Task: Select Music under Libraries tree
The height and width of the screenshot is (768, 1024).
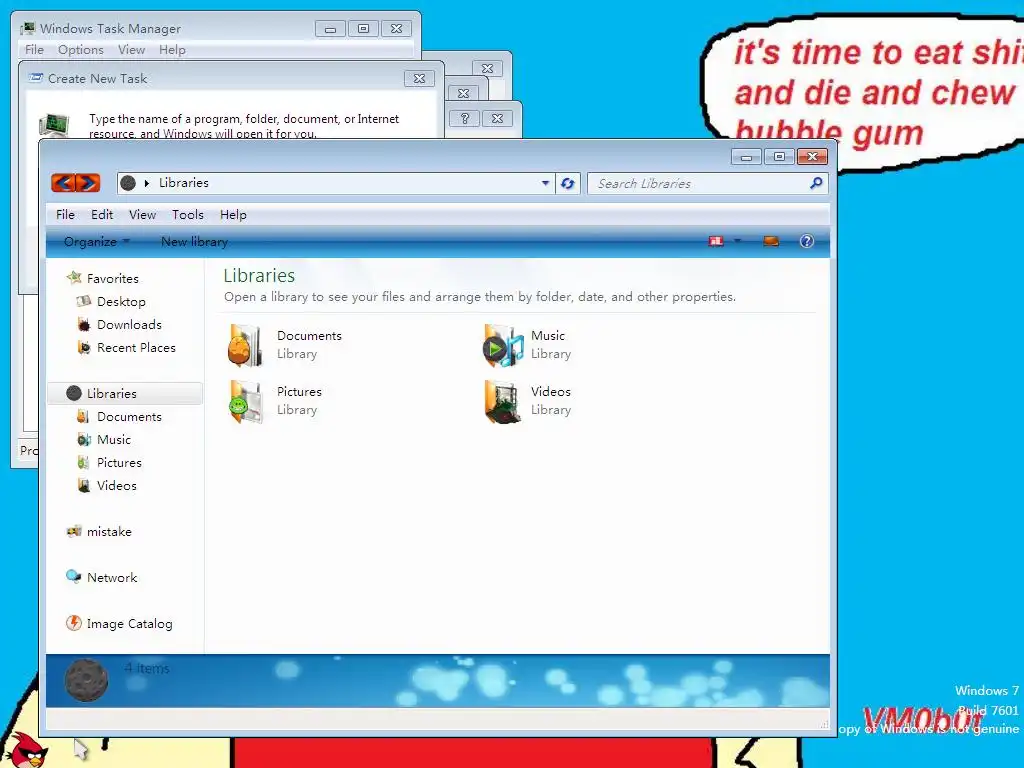Action: [114, 440]
